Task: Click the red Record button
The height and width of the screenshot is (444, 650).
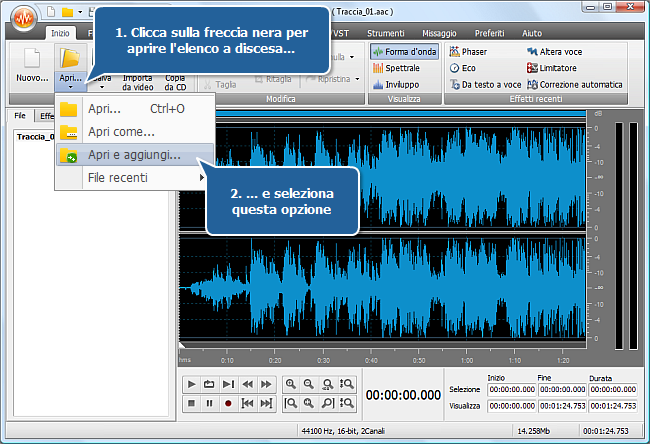Action: (228, 403)
